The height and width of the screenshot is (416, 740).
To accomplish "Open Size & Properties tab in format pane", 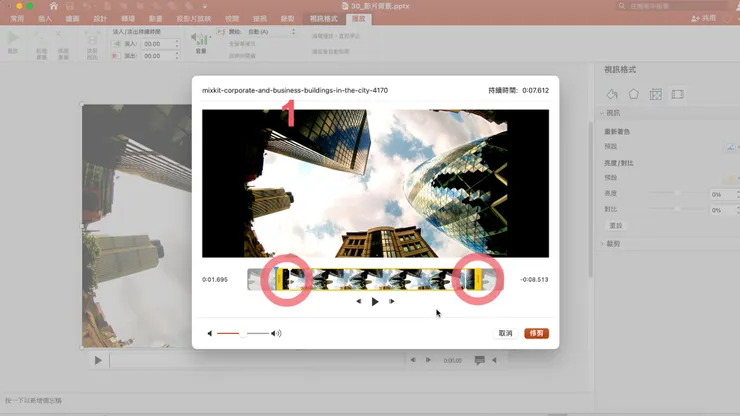I will (656, 94).
